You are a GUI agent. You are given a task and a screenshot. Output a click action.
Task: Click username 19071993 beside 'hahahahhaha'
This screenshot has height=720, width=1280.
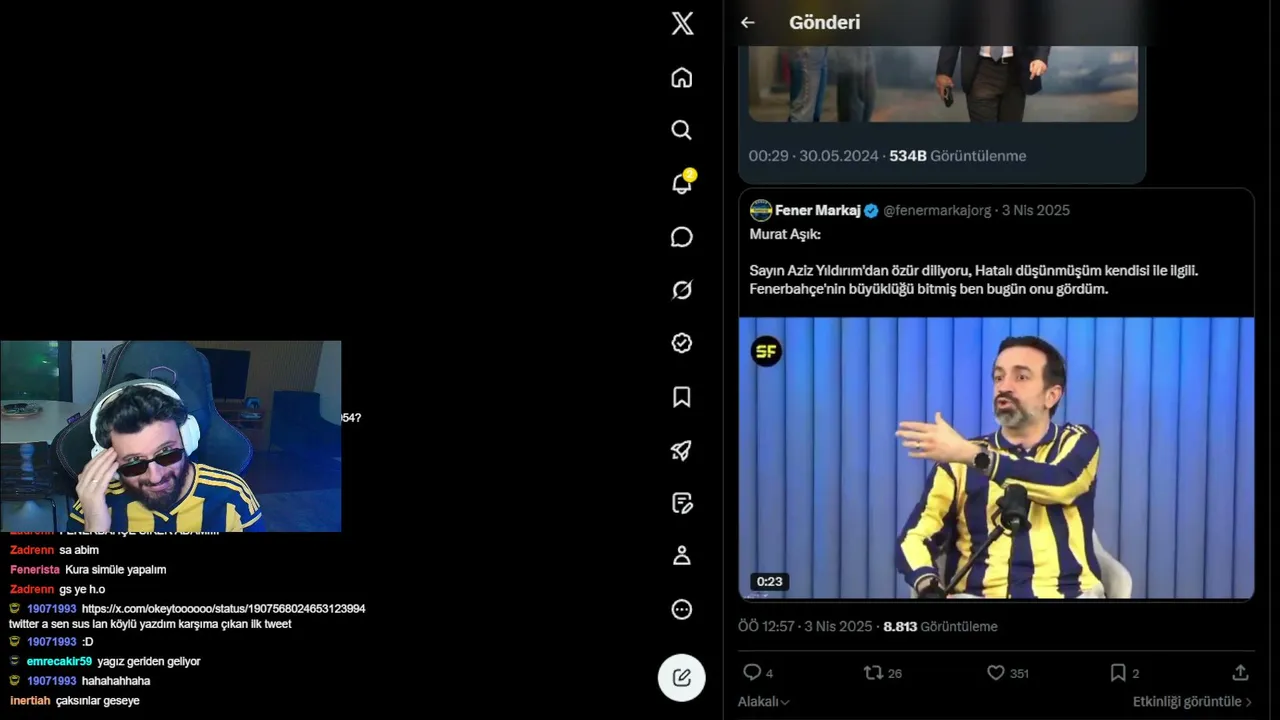pyautogui.click(x=52, y=681)
